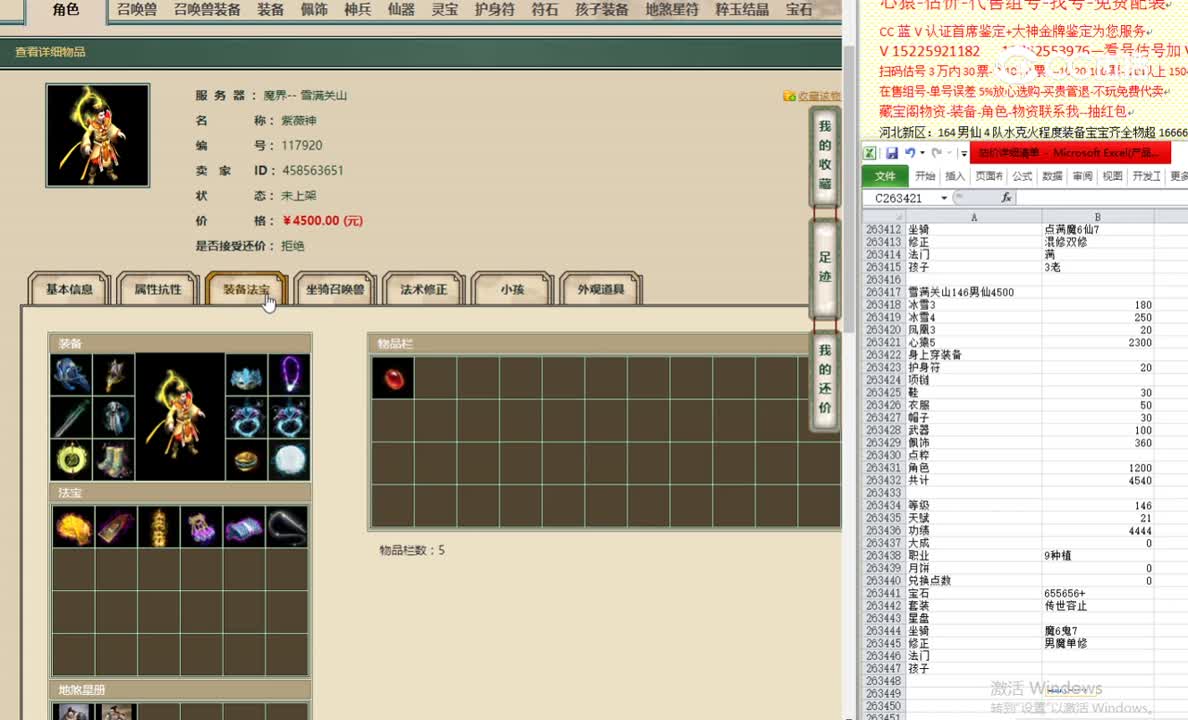The height and width of the screenshot is (720, 1188).
Task: Click the purple necklace equipment icon
Action: coord(289,374)
